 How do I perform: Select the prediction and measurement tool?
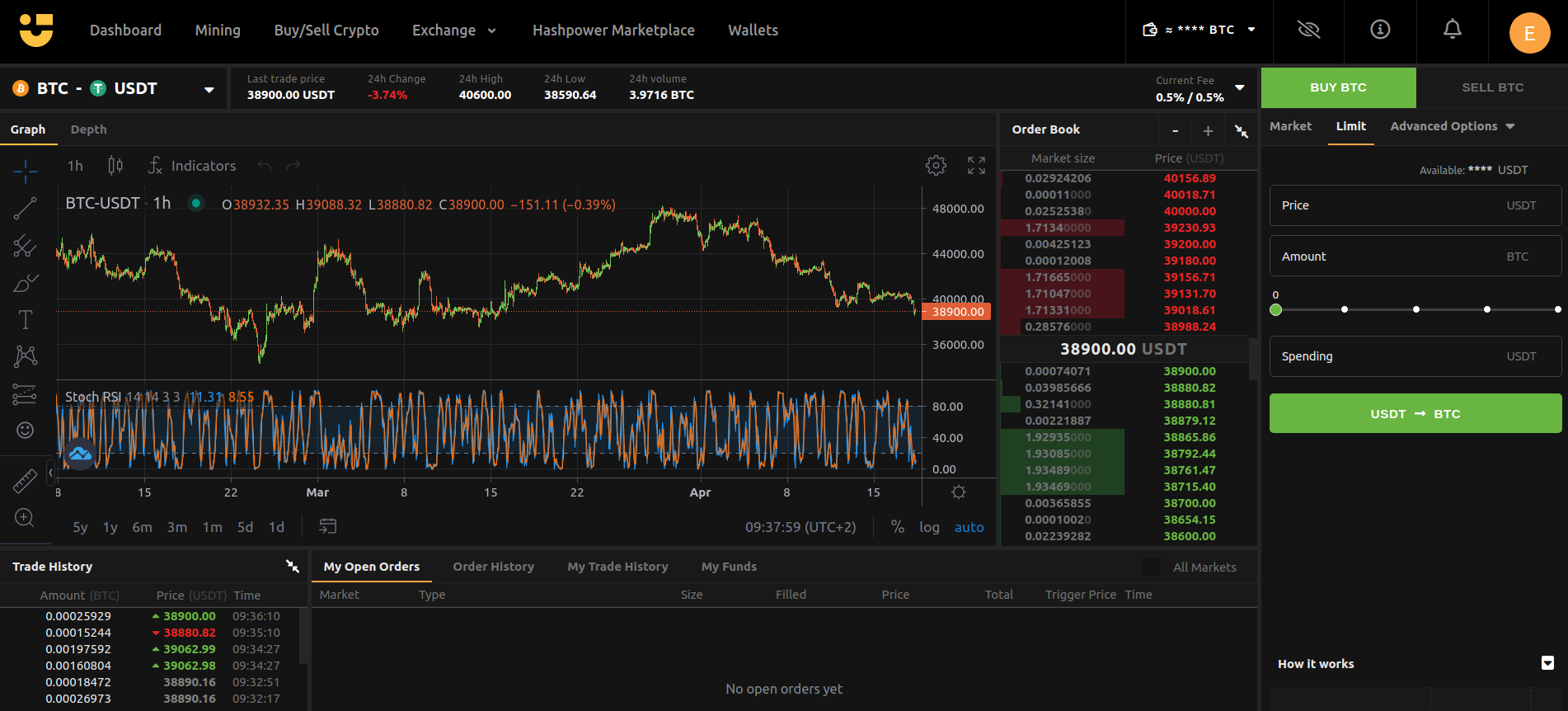[25, 394]
